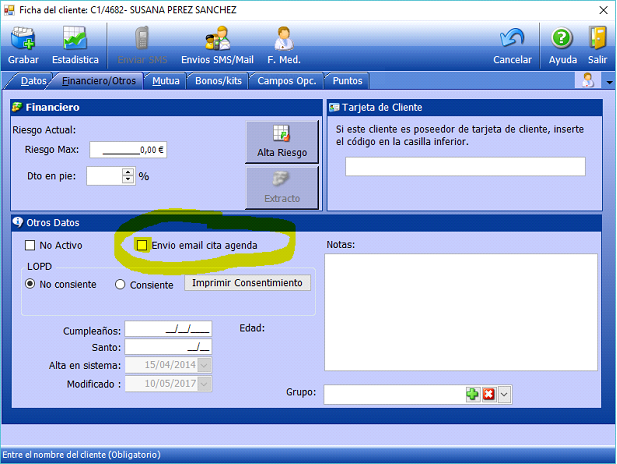
Task: Select the Consiente radio option
Action: pos(121,284)
